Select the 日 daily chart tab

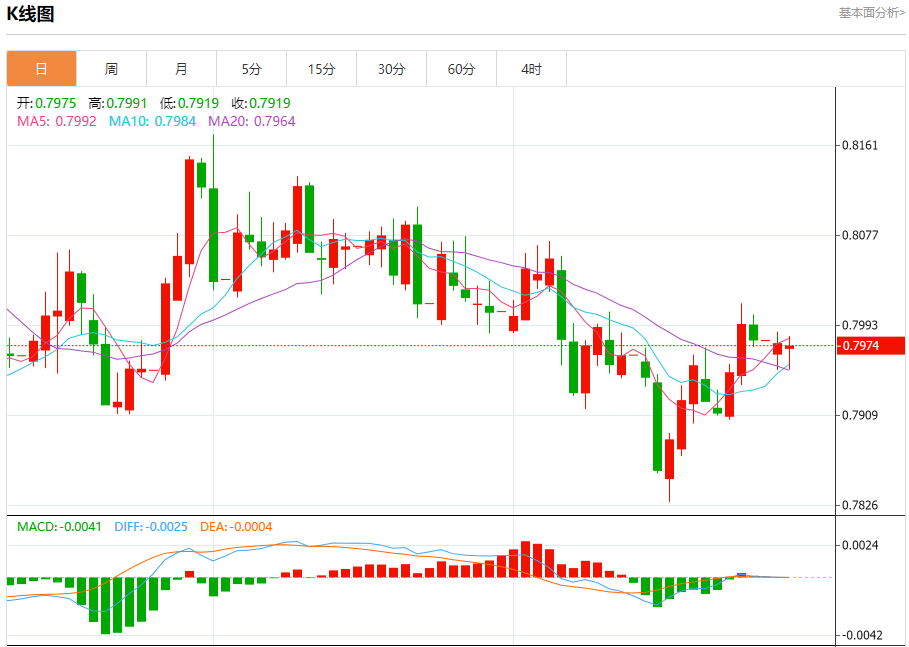click(x=41, y=69)
